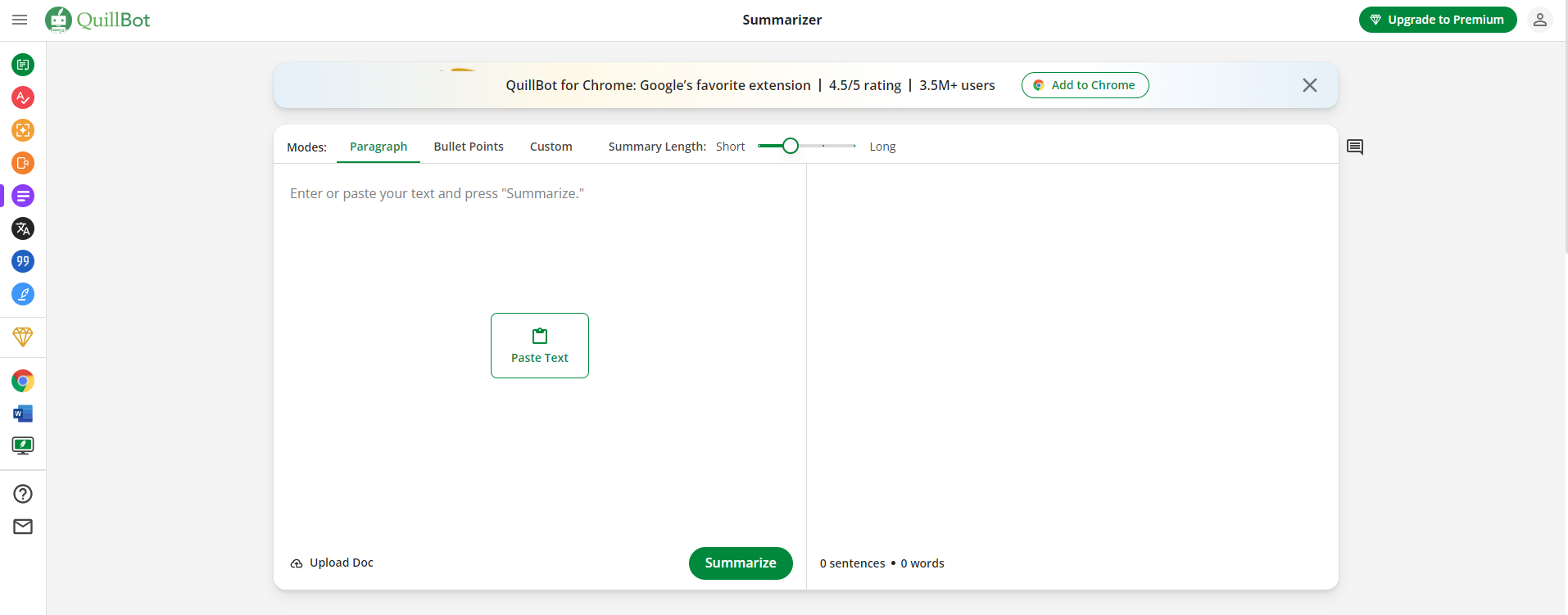The image size is (1568, 615).
Task: Click the '0 sentences' counter text
Action: [852, 563]
